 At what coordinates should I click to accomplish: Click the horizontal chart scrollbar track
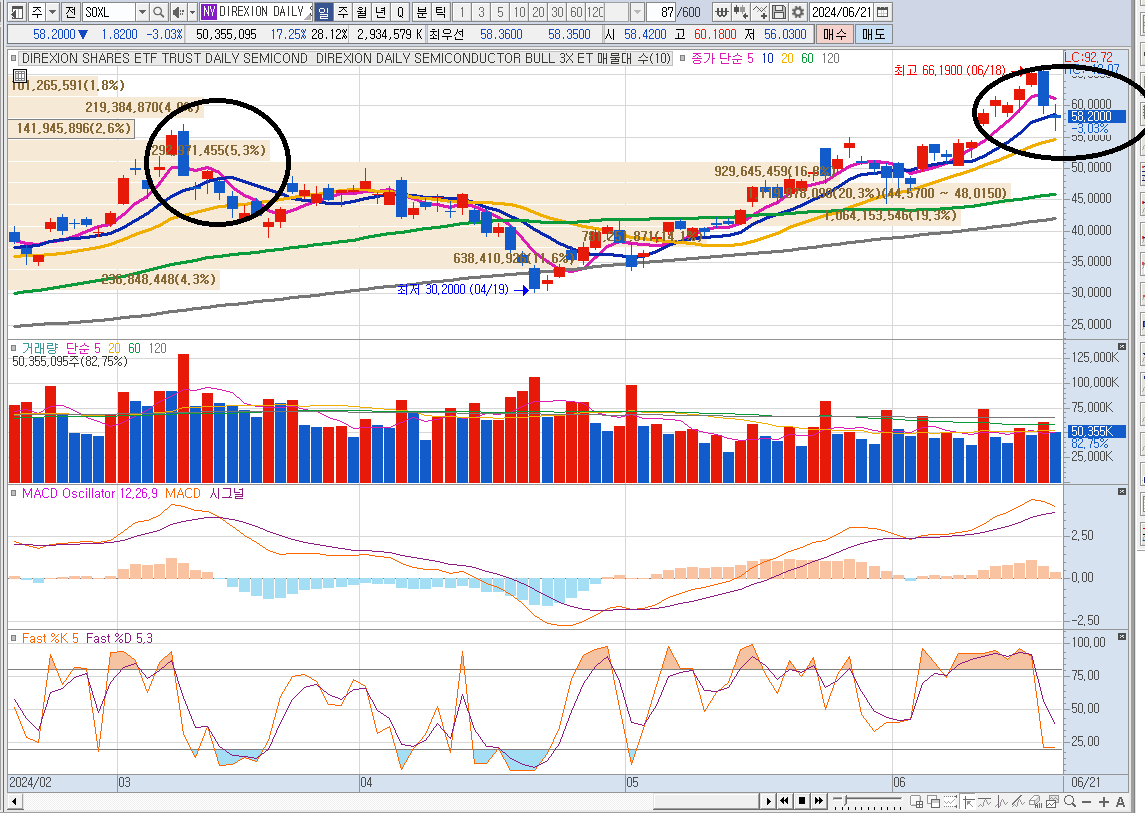click(391, 801)
